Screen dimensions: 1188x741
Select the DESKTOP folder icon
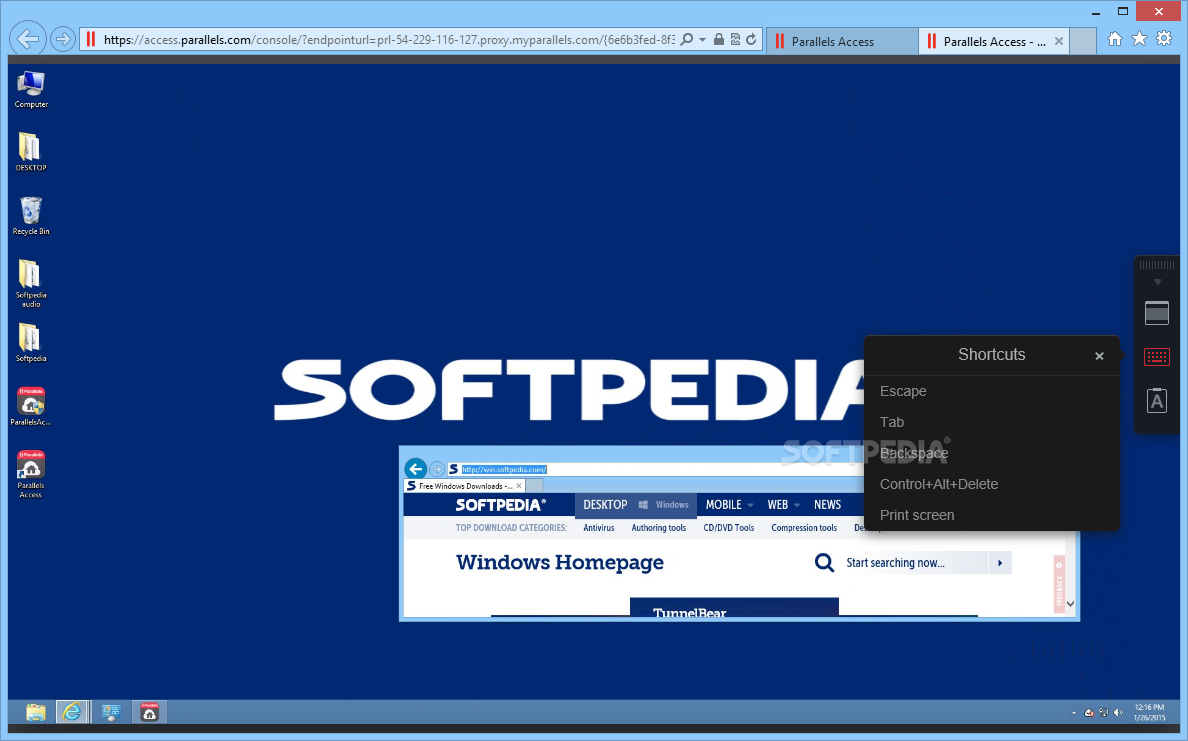pyautogui.click(x=31, y=152)
